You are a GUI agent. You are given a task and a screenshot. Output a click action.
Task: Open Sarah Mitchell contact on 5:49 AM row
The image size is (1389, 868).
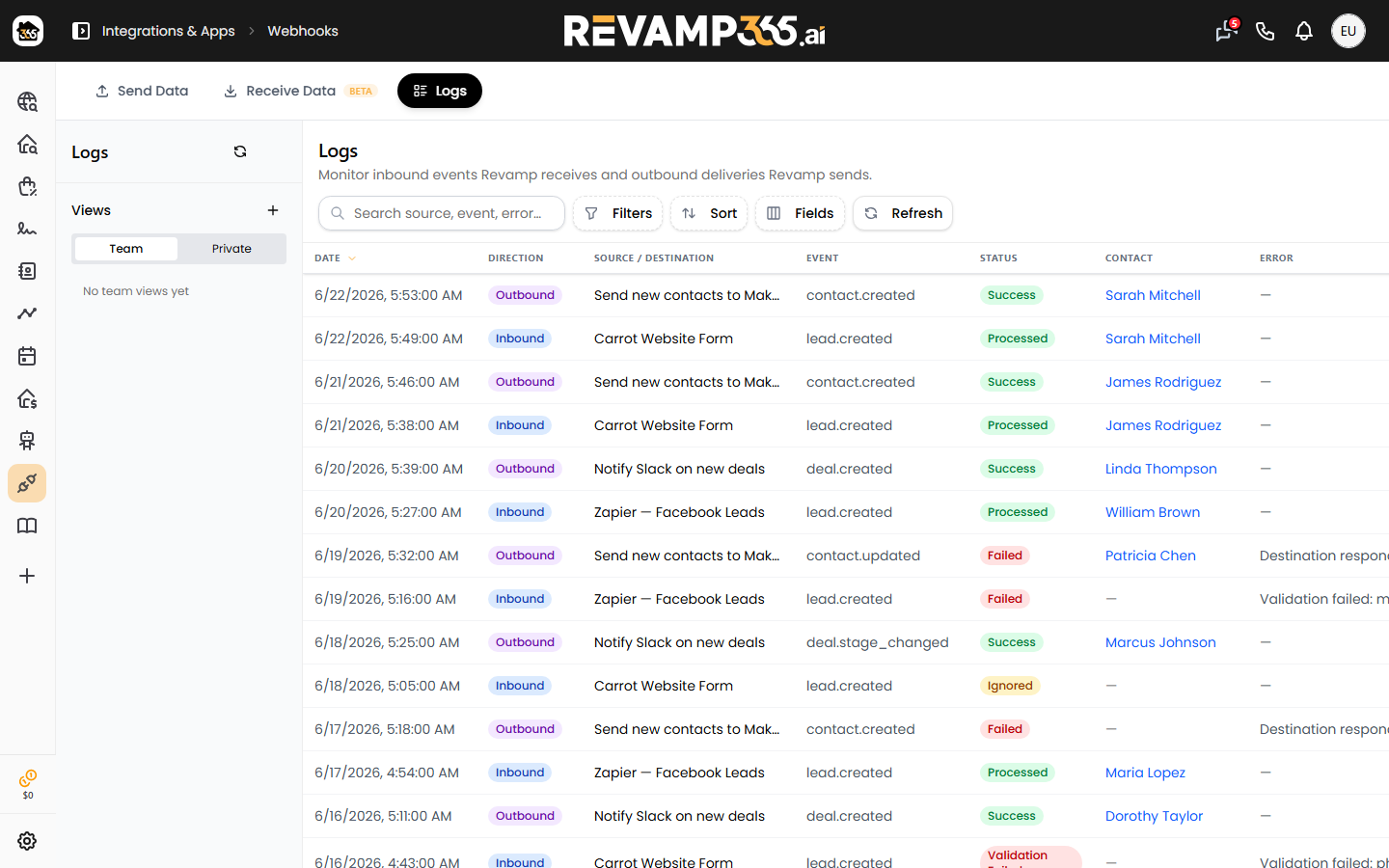click(x=1153, y=339)
